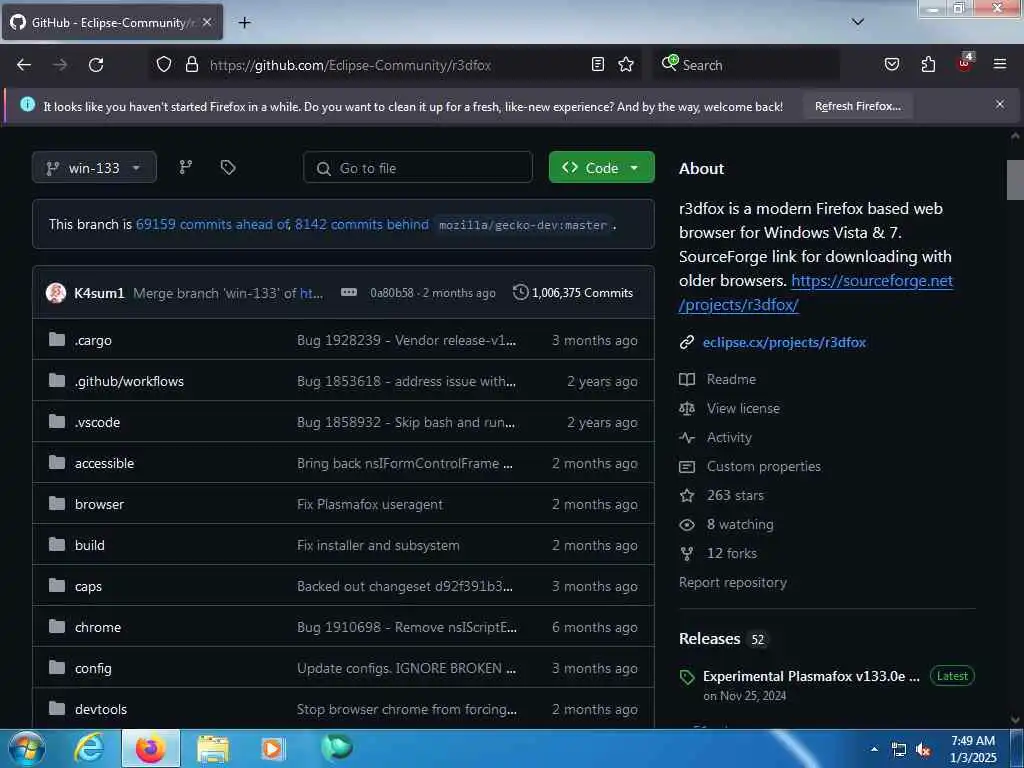Launch Internet Explorer from the taskbar
This screenshot has width=1024, height=768.
click(89, 749)
